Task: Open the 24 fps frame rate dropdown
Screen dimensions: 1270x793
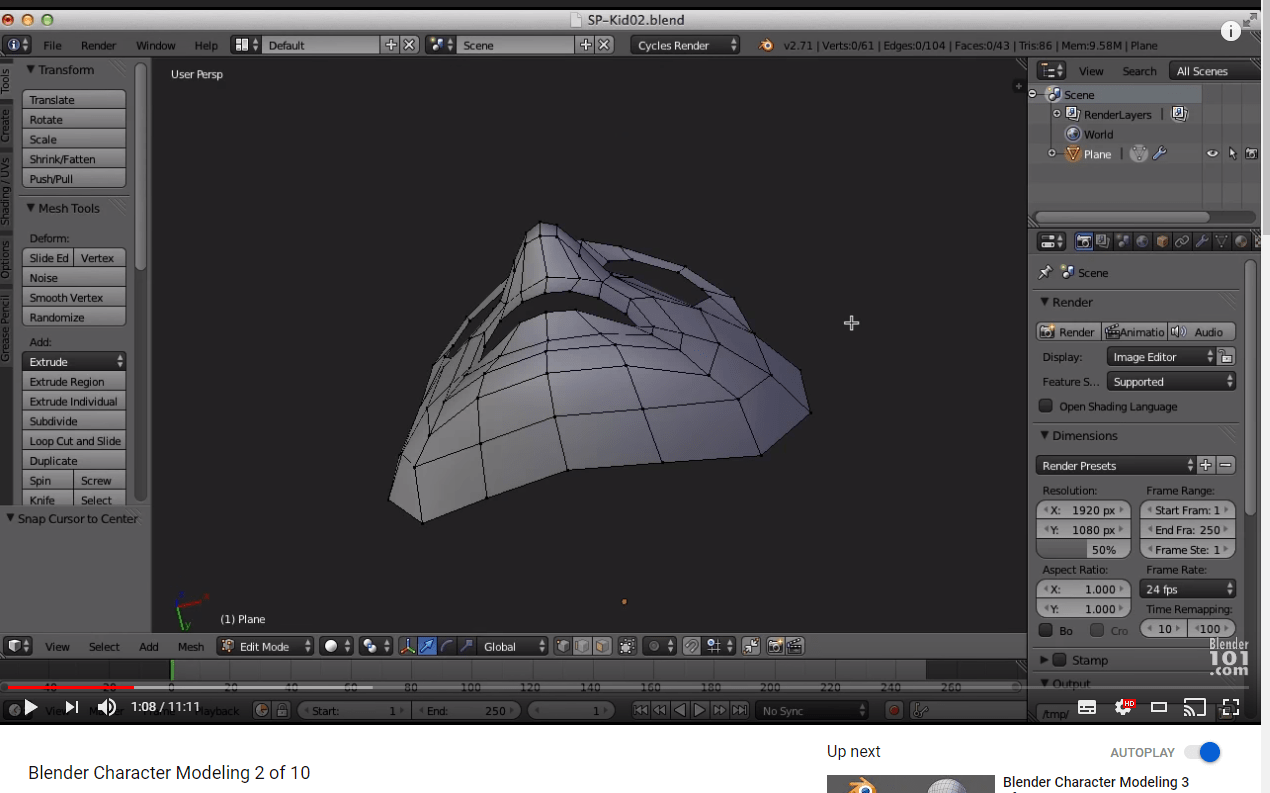Action: point(1188,589)
